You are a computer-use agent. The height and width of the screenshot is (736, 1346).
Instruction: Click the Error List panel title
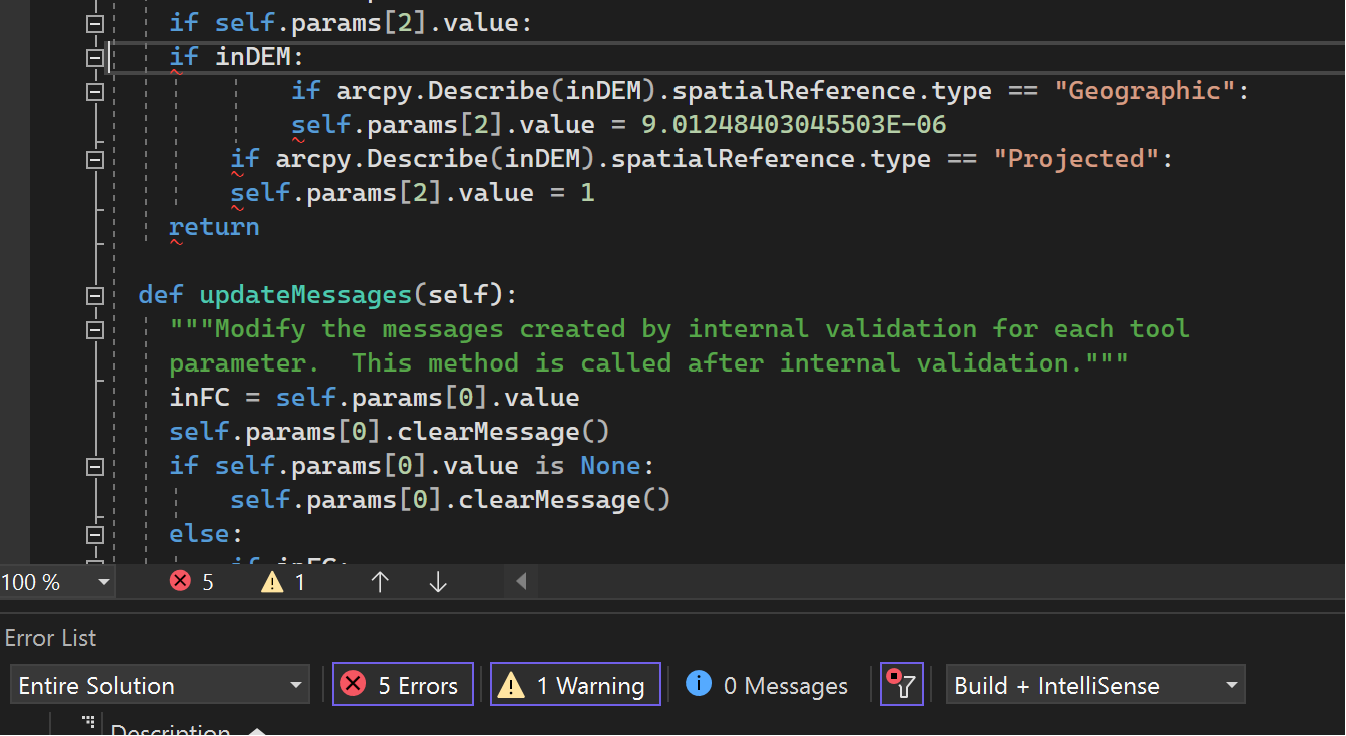pyautogui.click(x=51, y=638)
